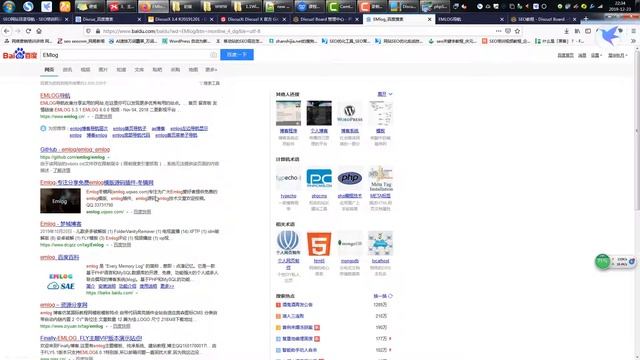Open the Finally EMLOG FLY theme result

click(91, 338)
